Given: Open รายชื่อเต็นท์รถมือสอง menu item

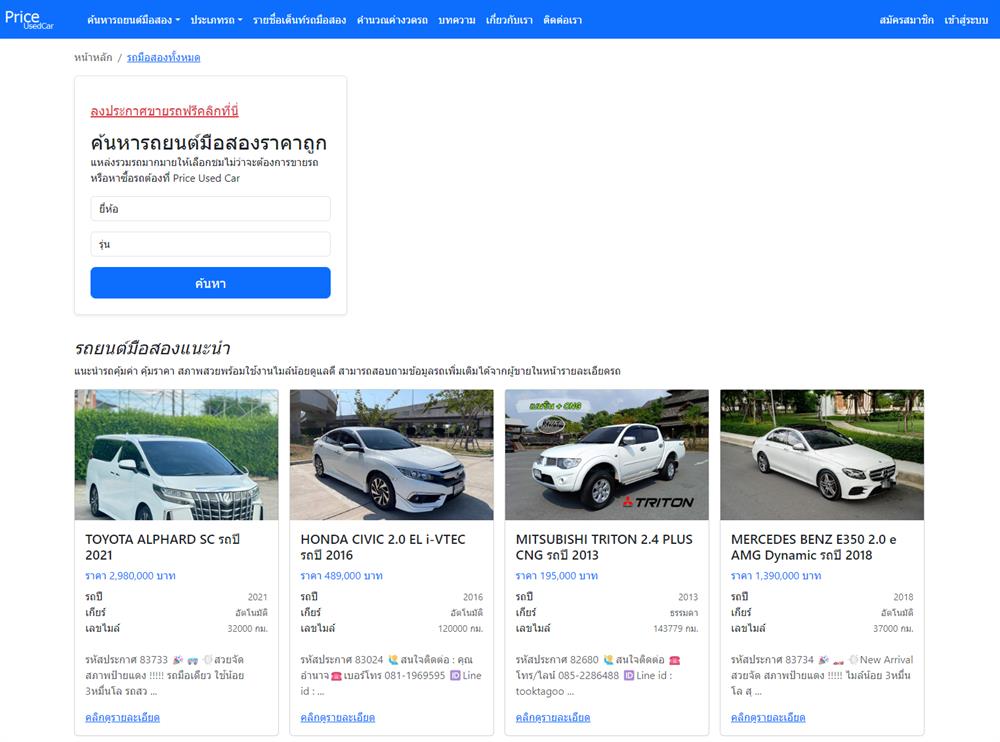Looking at the screenshot, I should tap(299, 20).
